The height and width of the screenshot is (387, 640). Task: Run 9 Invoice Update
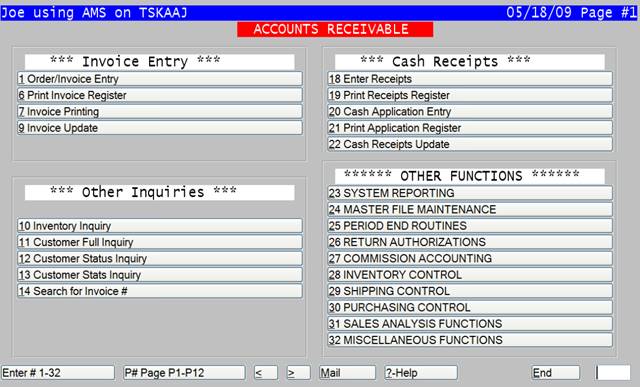click(160, 128)
